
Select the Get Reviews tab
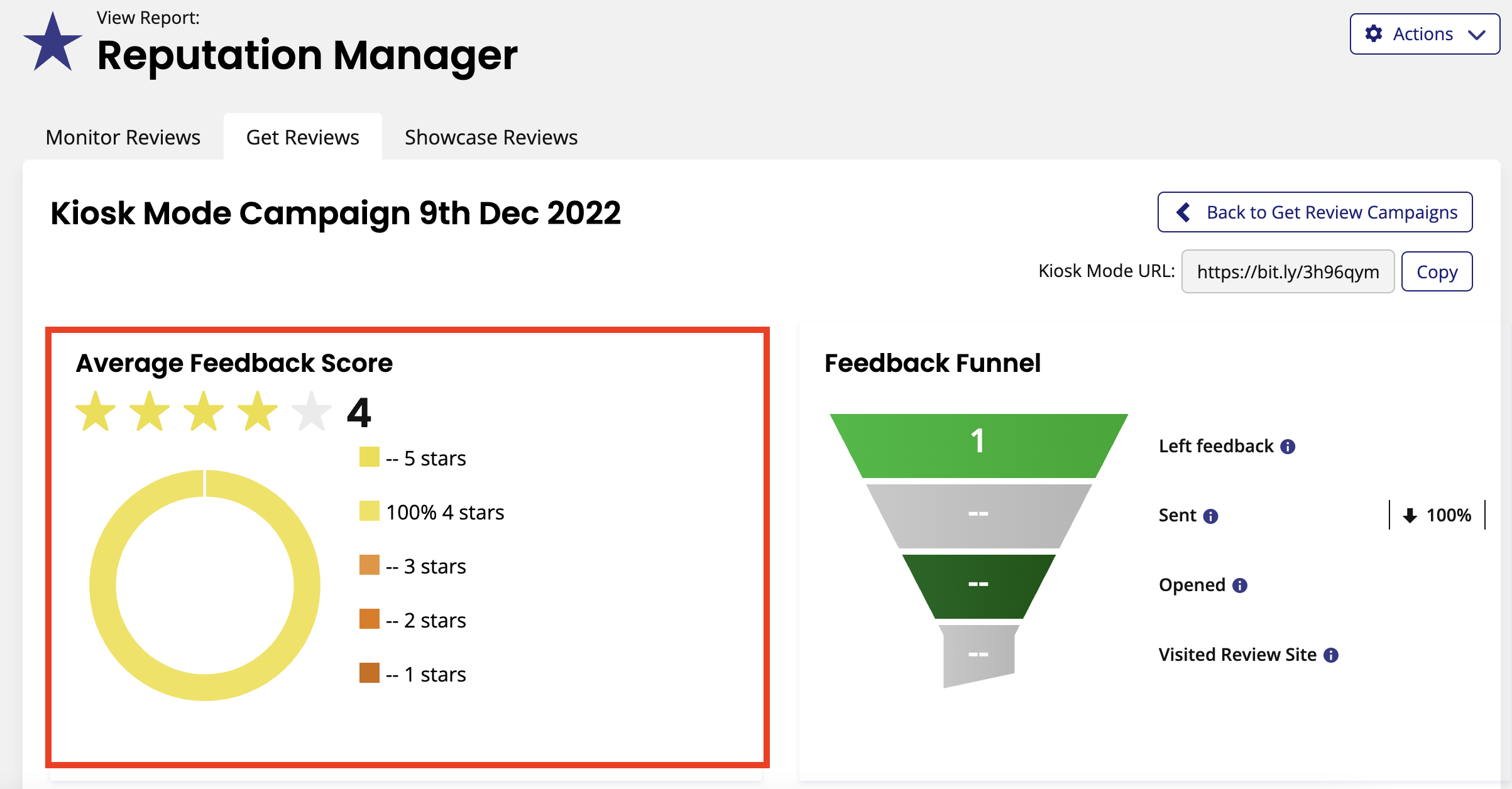coord(303,137)
